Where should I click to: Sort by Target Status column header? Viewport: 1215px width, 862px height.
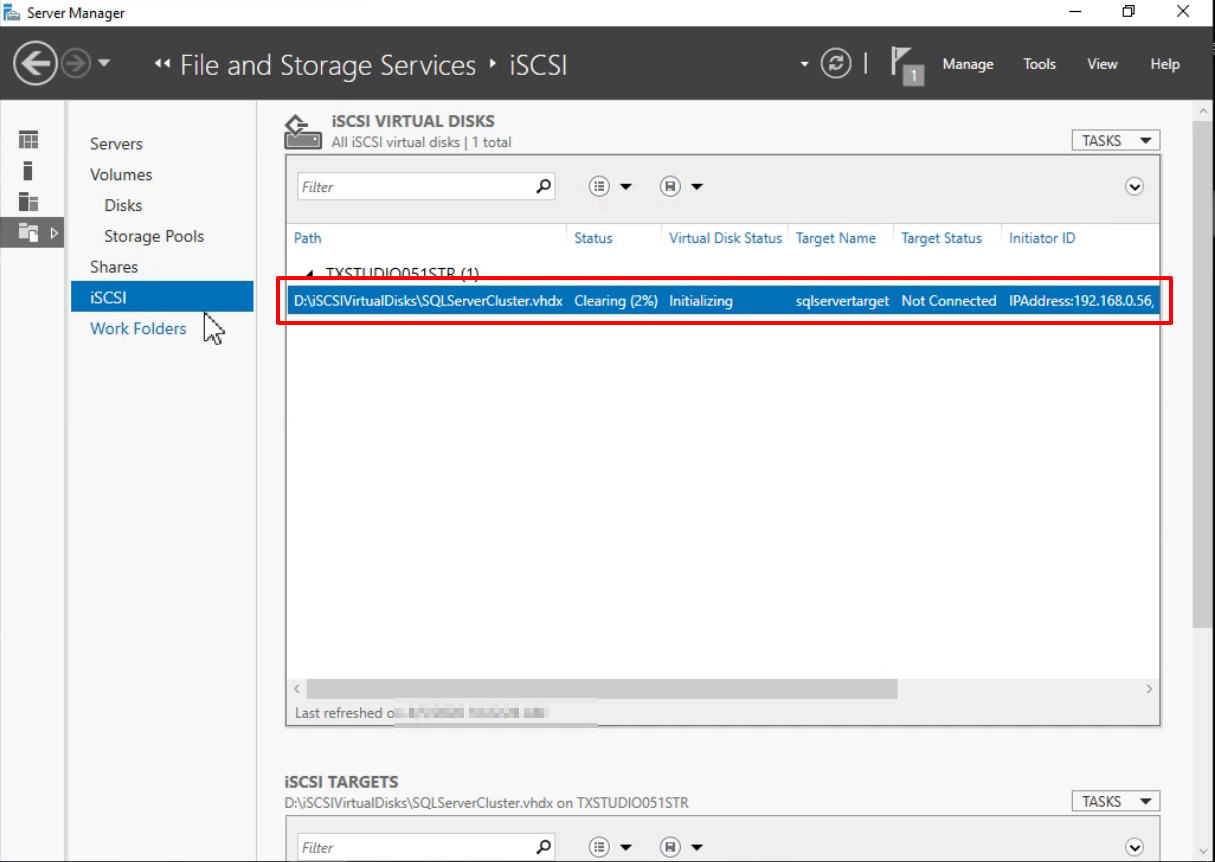pos(942,238)
